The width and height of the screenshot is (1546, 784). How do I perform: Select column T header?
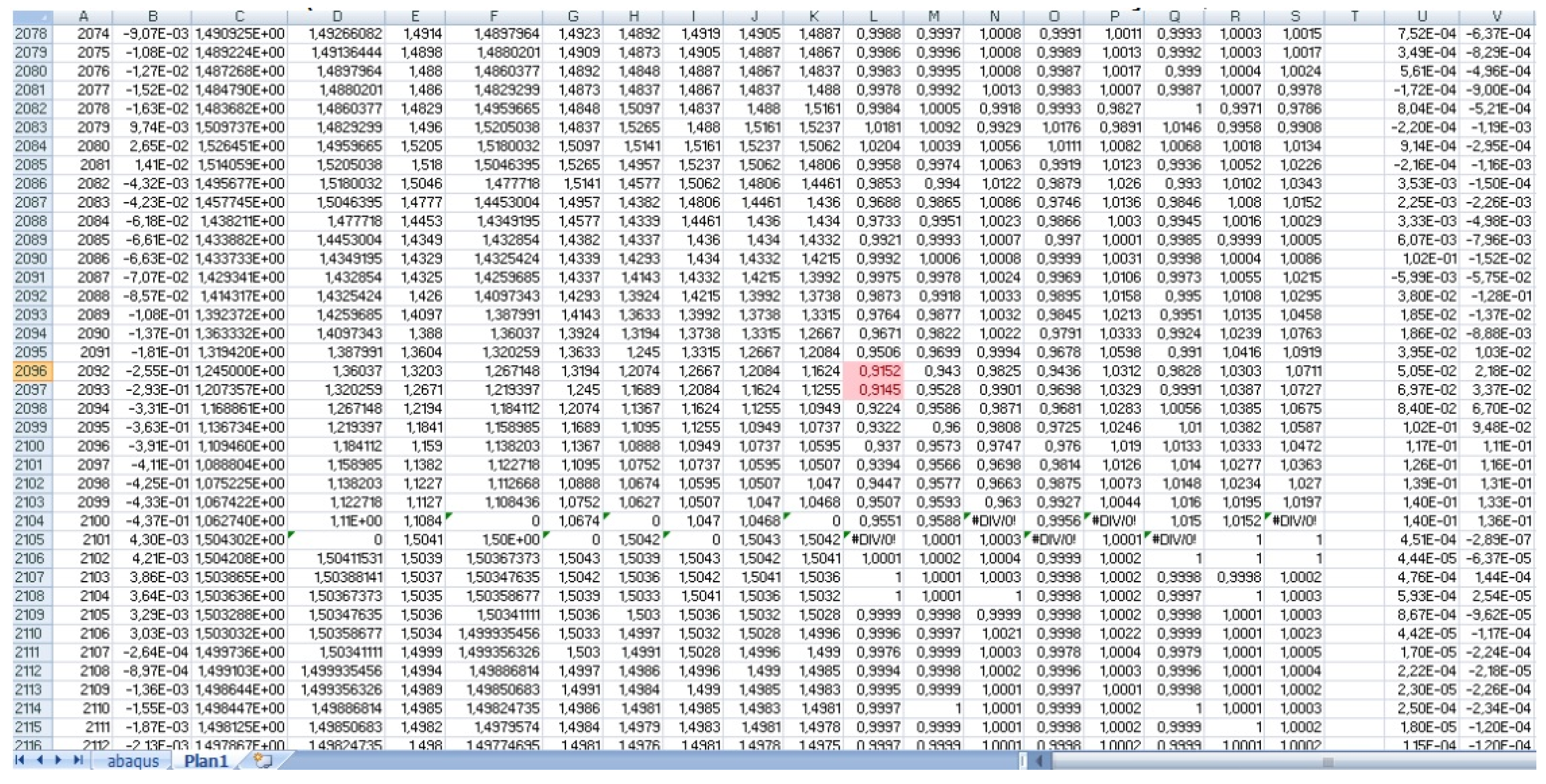pyautogui.click(x=1354, y=16)
